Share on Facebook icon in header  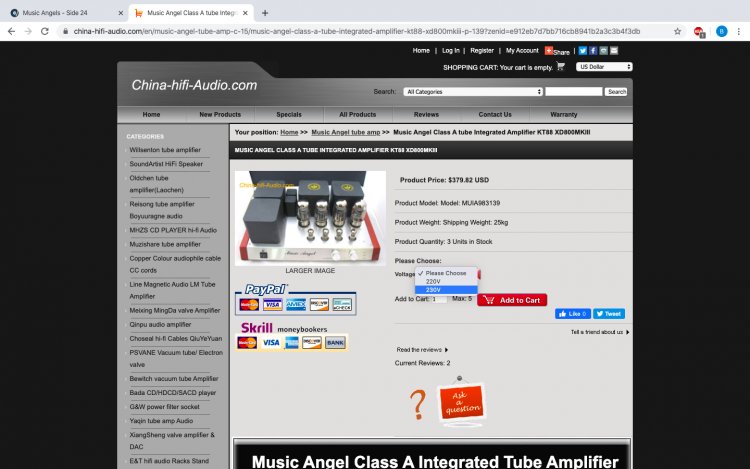[593, 50]
